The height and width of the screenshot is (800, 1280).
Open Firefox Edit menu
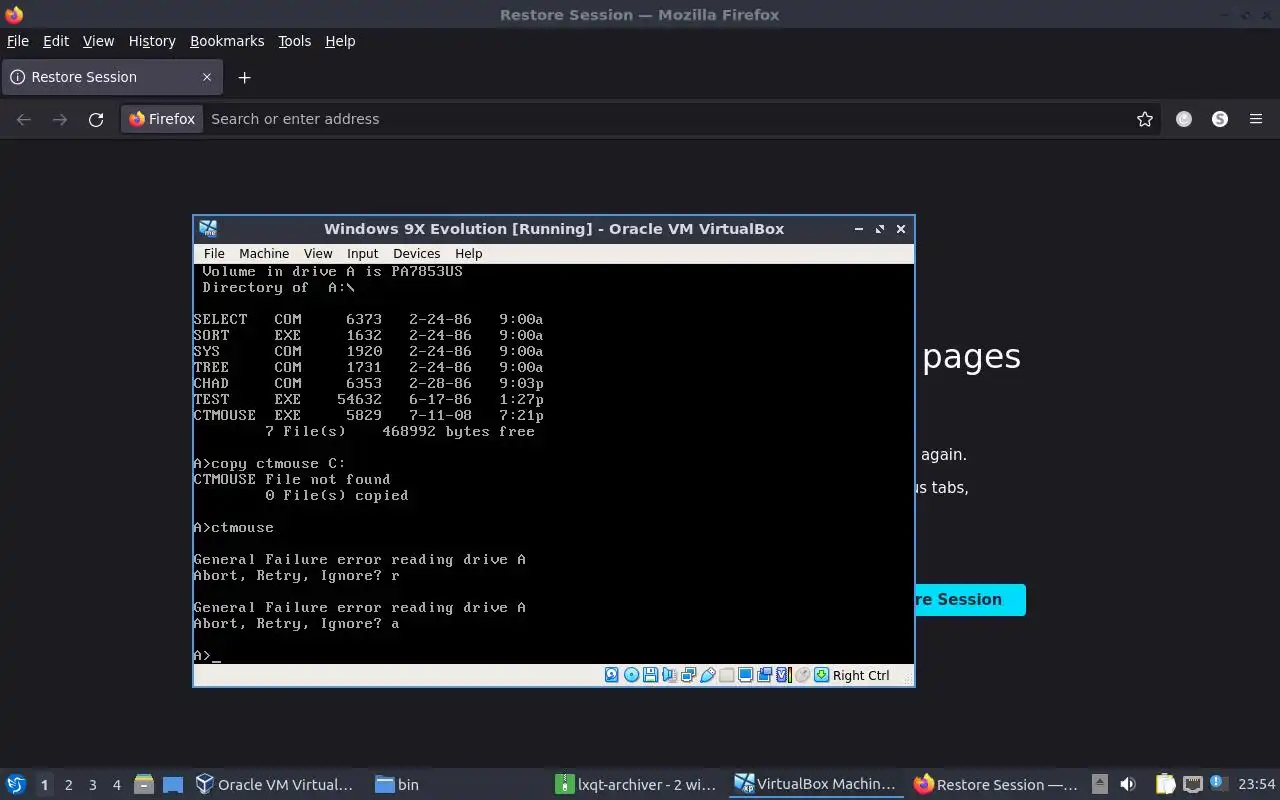[56, 41]
